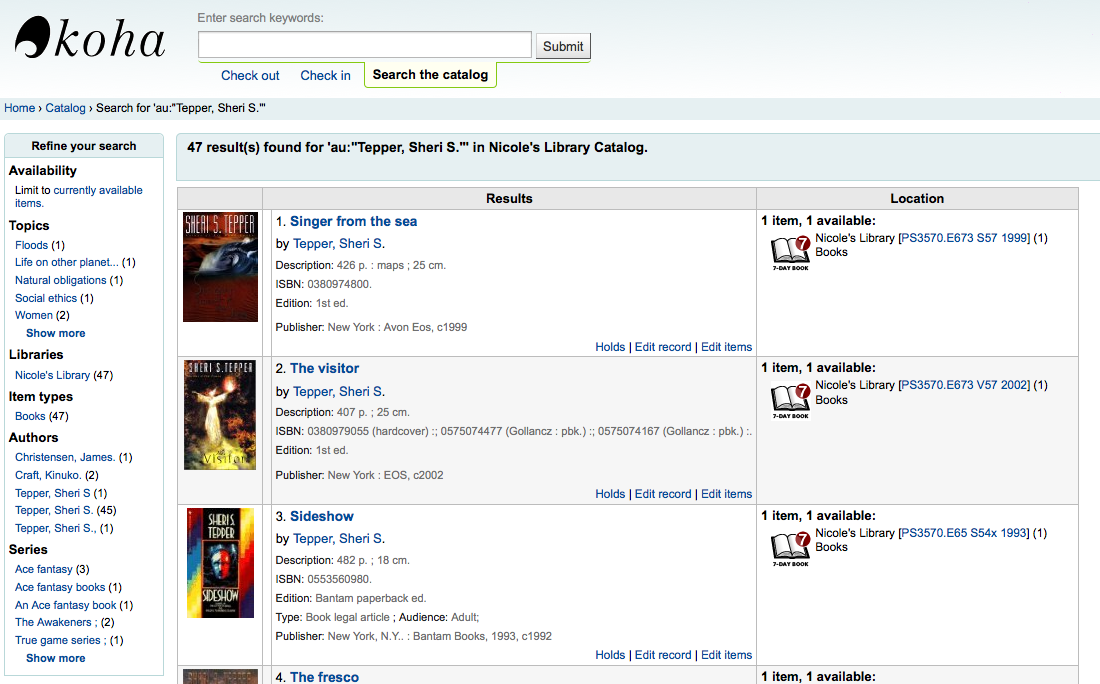Click Edit items for Sideshow

(726, 655)
